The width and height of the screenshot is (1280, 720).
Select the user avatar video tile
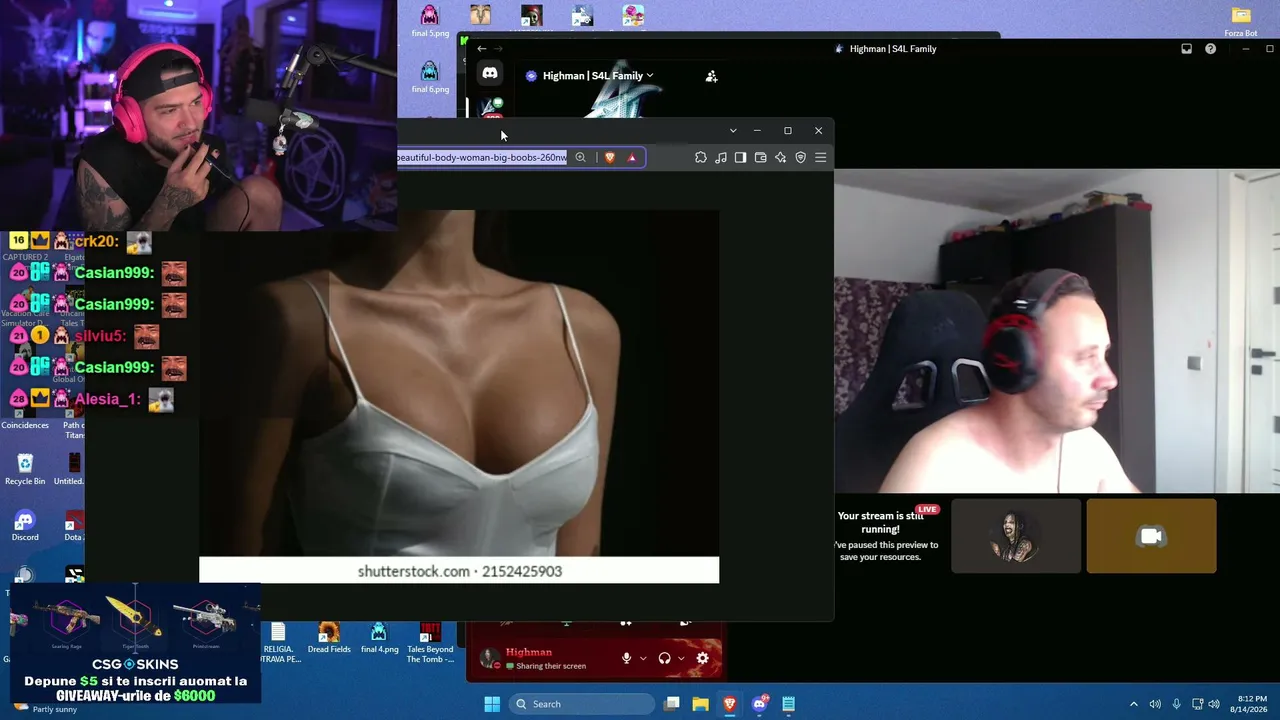1016,536
